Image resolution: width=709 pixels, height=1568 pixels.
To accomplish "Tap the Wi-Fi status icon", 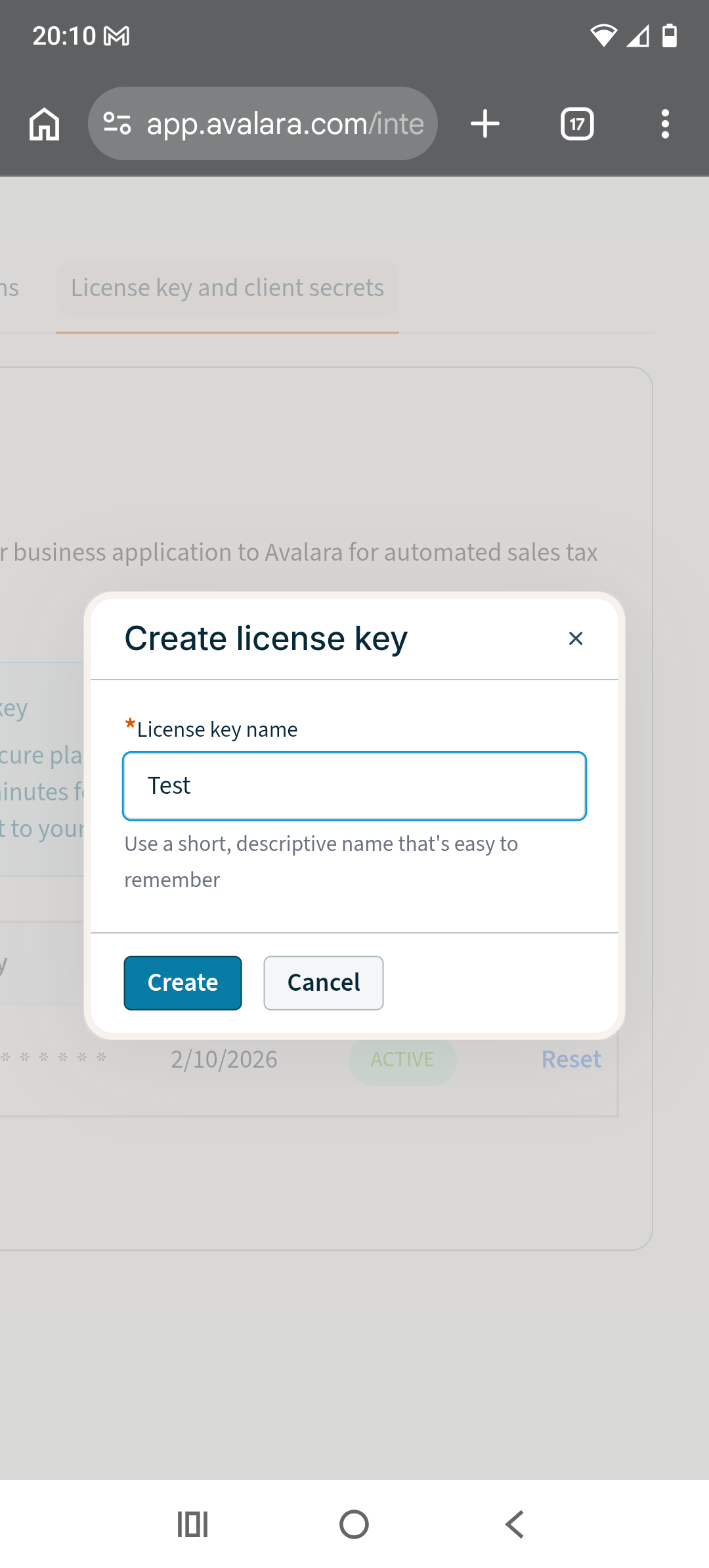I will 603,36.
